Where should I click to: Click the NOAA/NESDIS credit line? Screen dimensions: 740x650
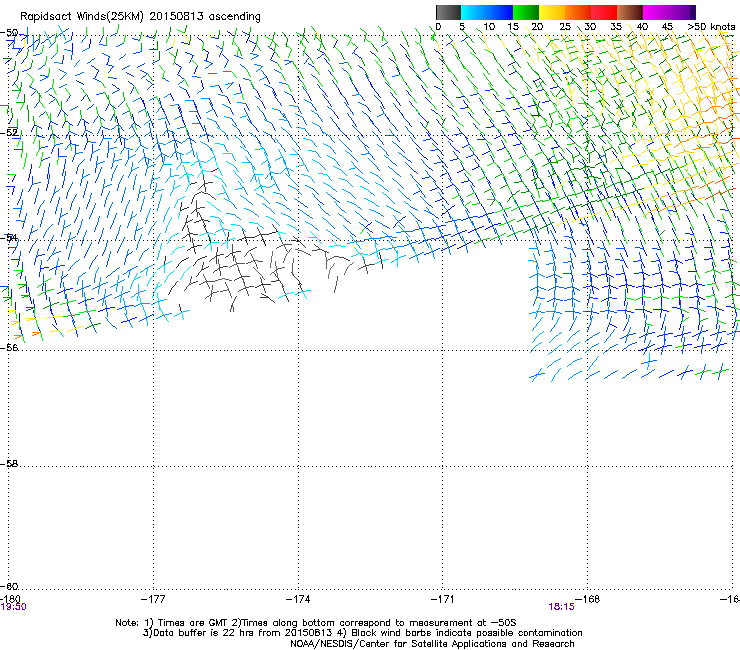click(432, 644)
